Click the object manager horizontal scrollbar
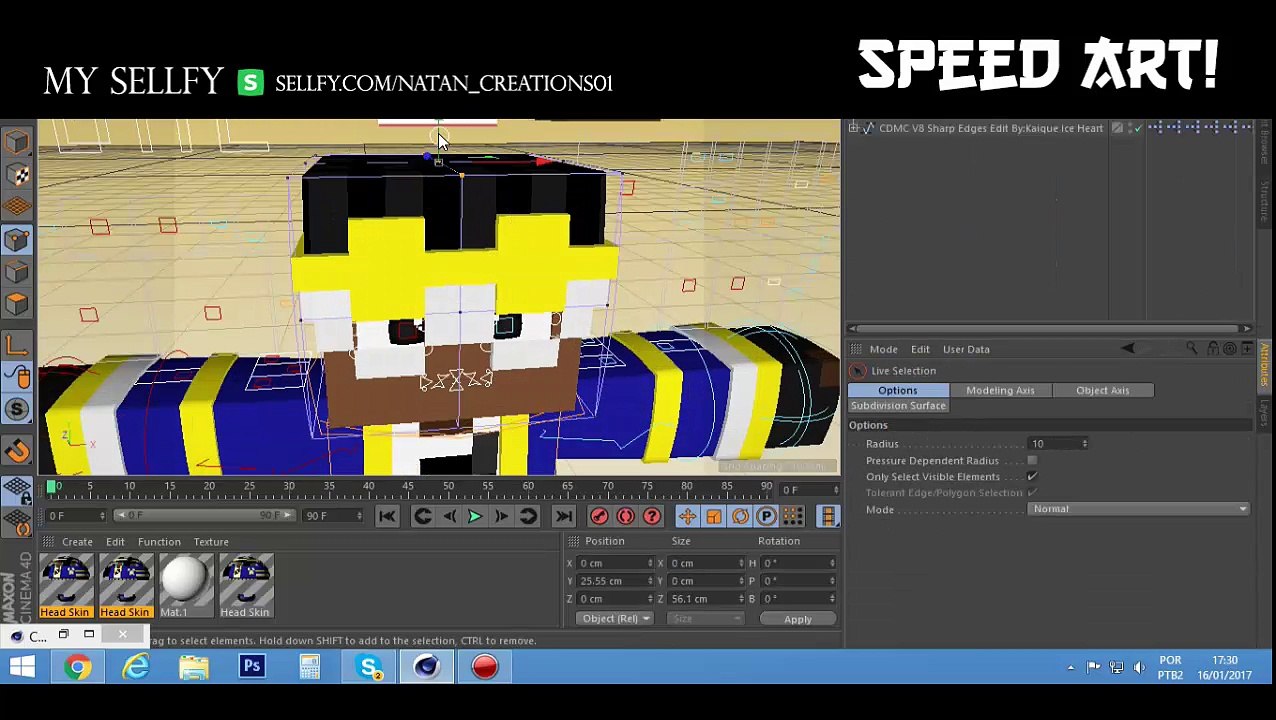Viewport: 1276px width, 720px height. (1050, 328)
